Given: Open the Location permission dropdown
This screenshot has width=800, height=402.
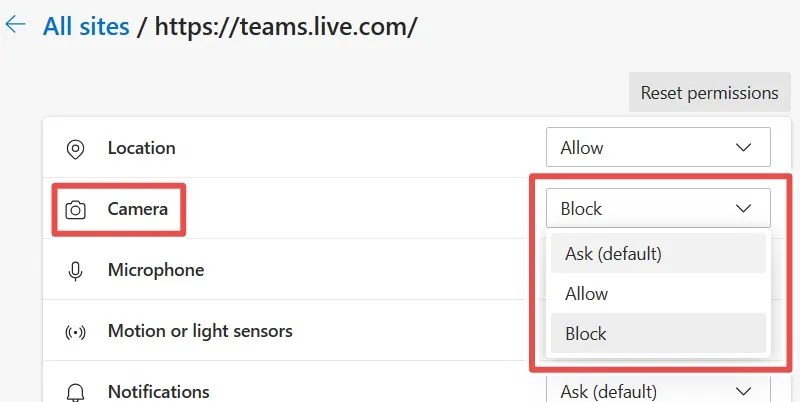Looking at the screenshot, I should [x=658, y=148].
